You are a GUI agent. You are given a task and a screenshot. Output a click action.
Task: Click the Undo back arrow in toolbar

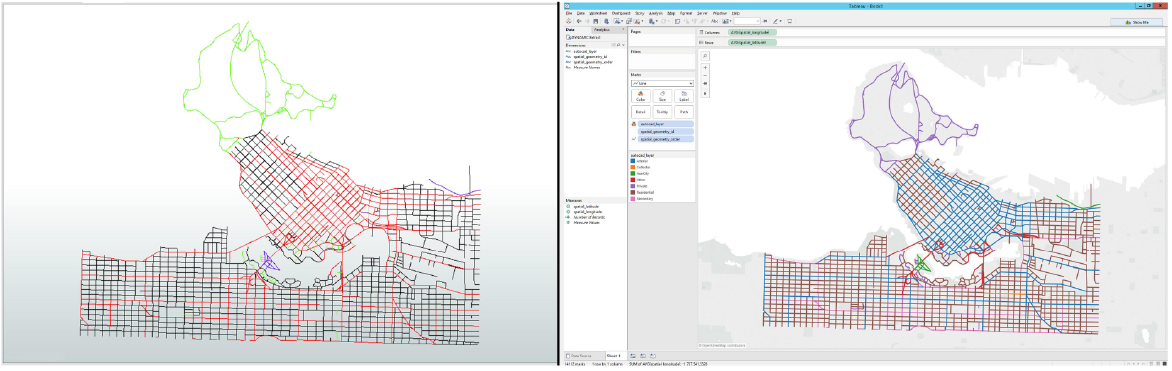[579, 22]
